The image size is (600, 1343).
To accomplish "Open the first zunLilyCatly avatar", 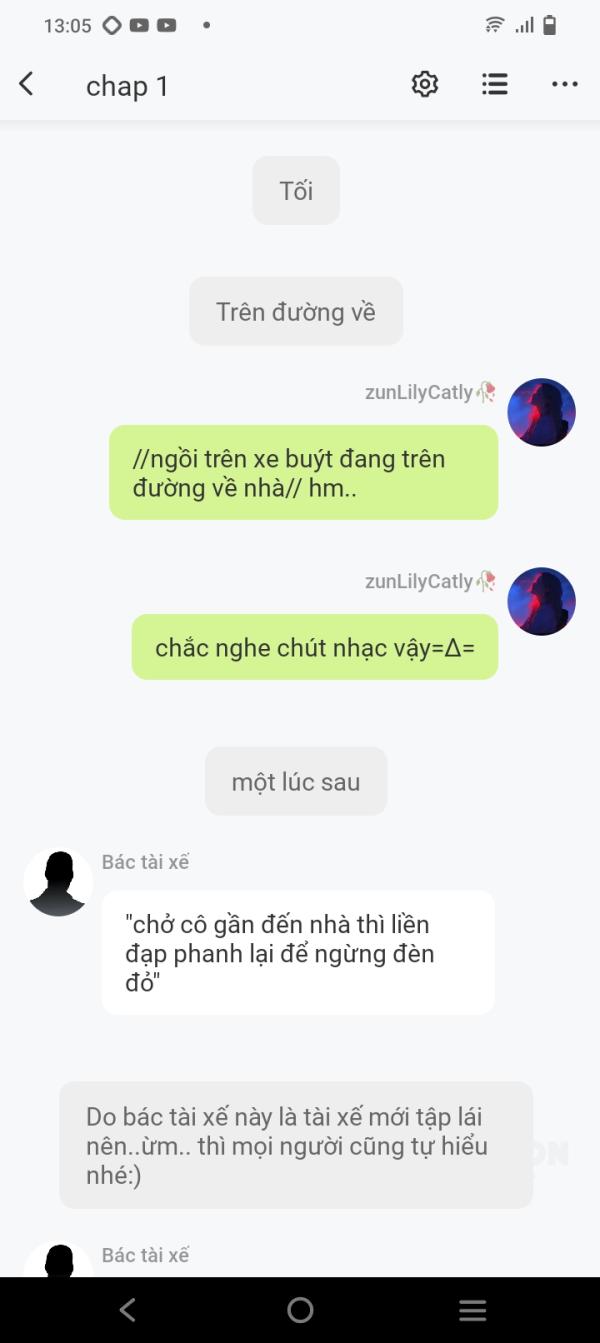I will [542, 412].
